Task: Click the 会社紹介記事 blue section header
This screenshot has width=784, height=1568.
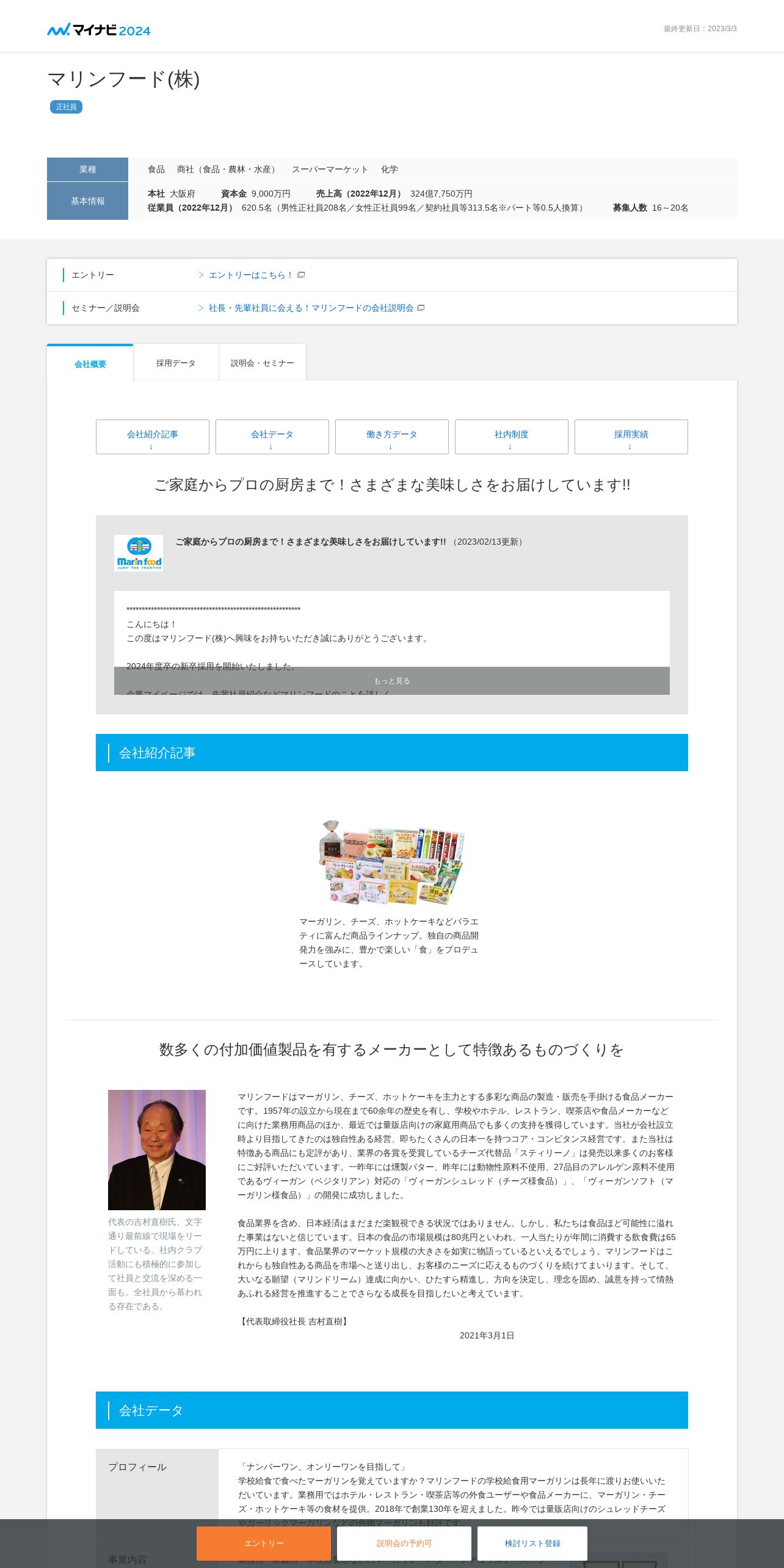Action: pos(392,753)
